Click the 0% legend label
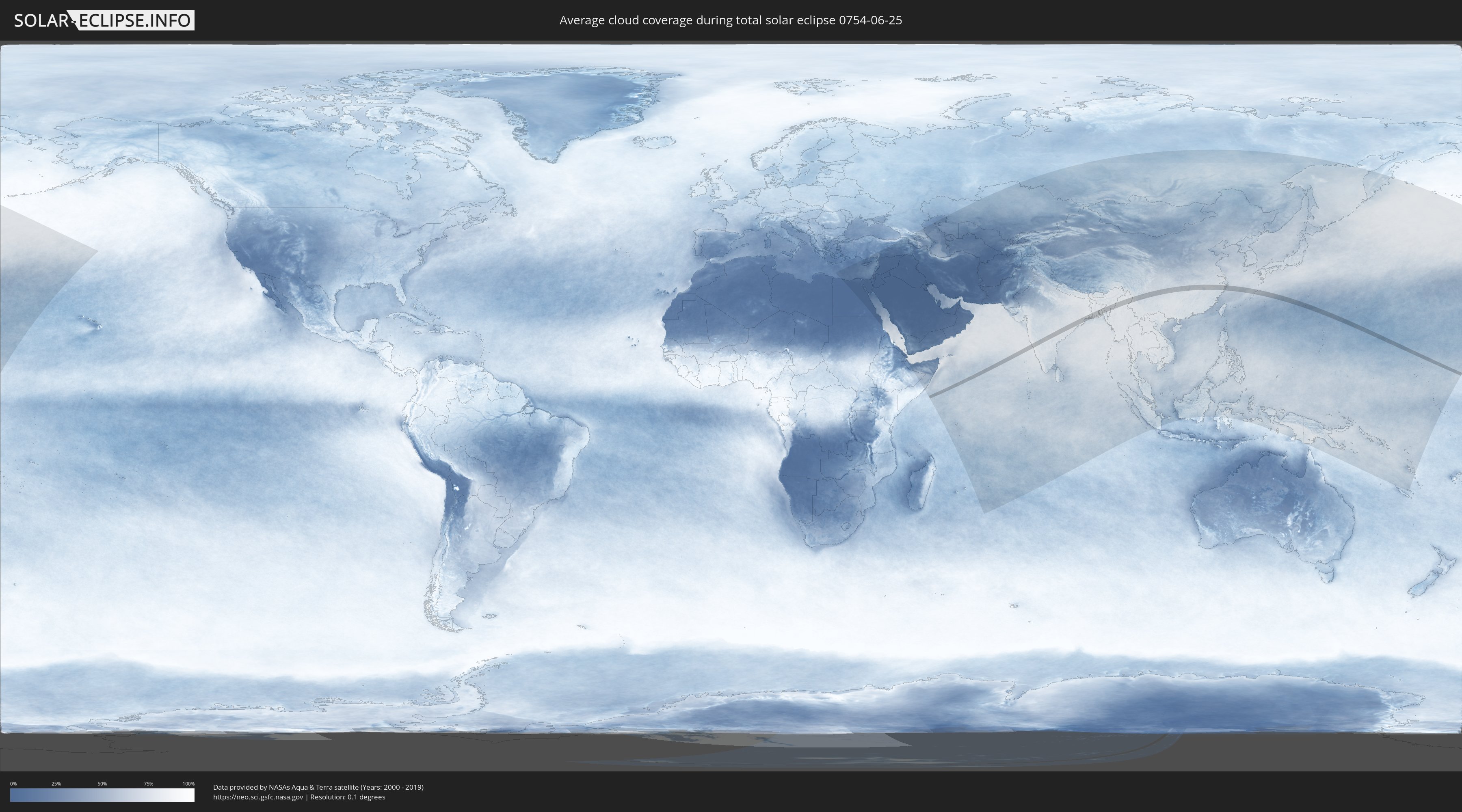The width and height of the screenshot is (1462, 812). coord(14,784)
